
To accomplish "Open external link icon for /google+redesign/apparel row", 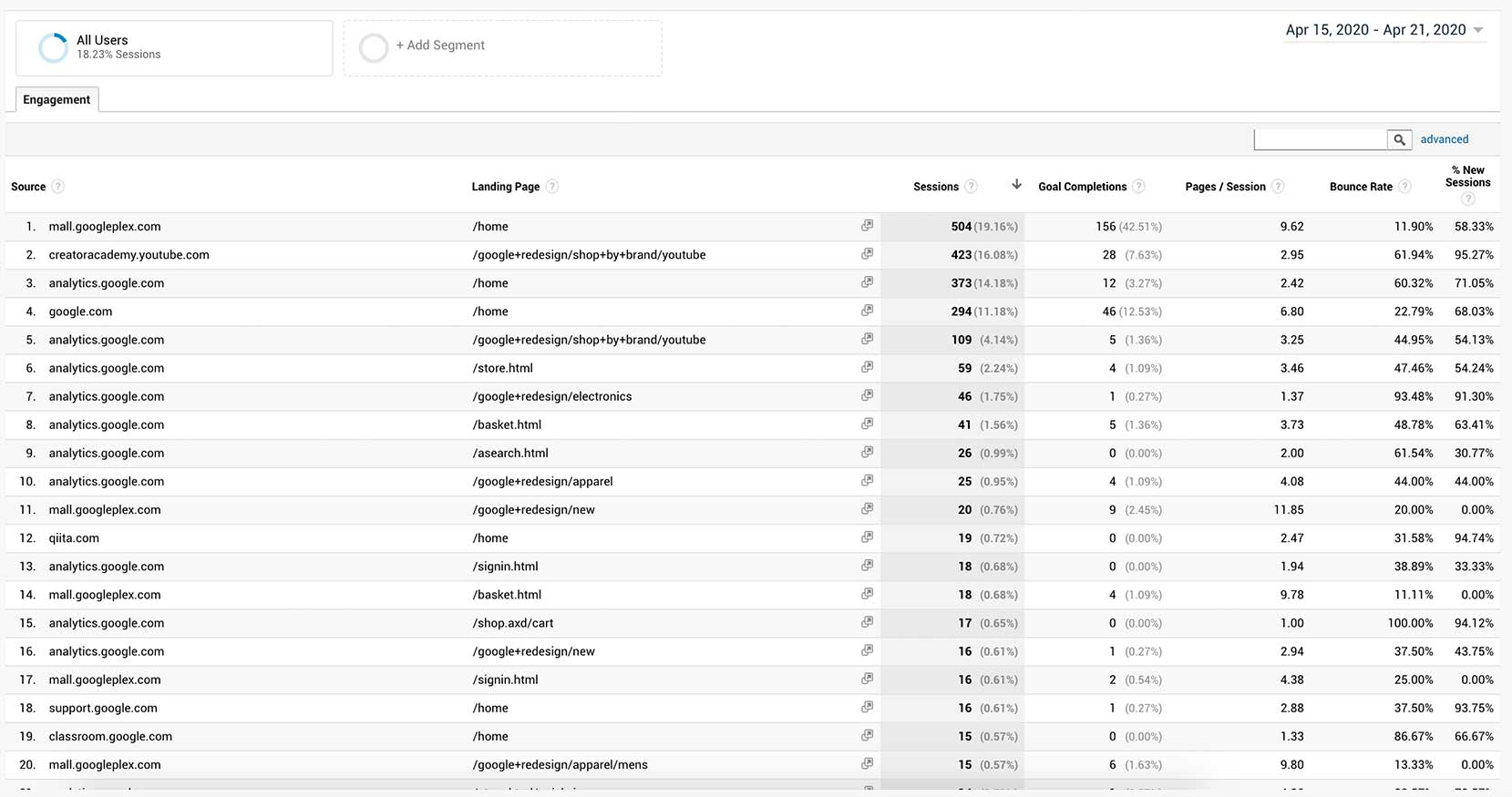I will [867, 480].
